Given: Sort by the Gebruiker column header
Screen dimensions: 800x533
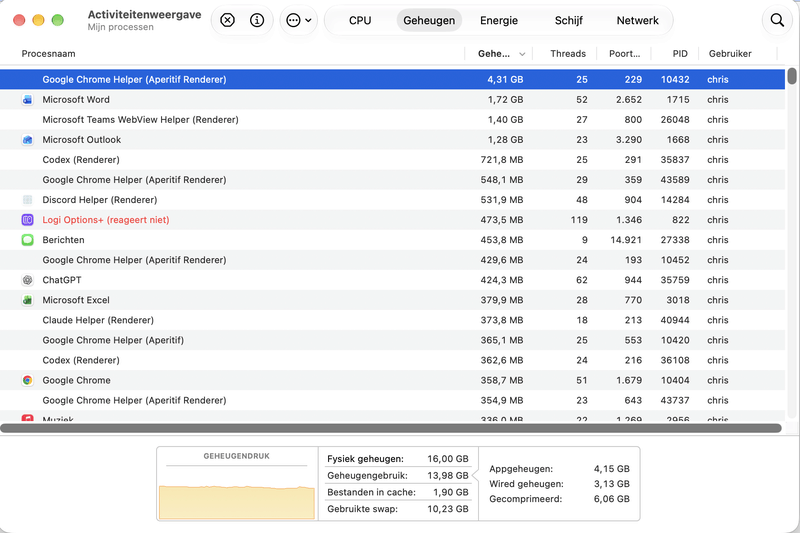Looking at the screenshot, I should [x=730, y=54].
